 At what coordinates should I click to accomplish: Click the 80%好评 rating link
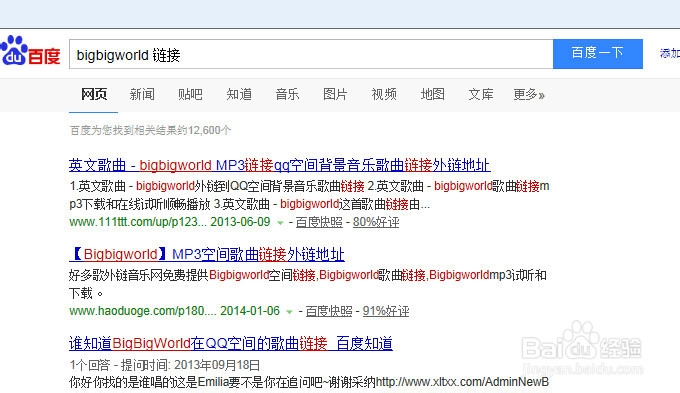tap(376, 222)
